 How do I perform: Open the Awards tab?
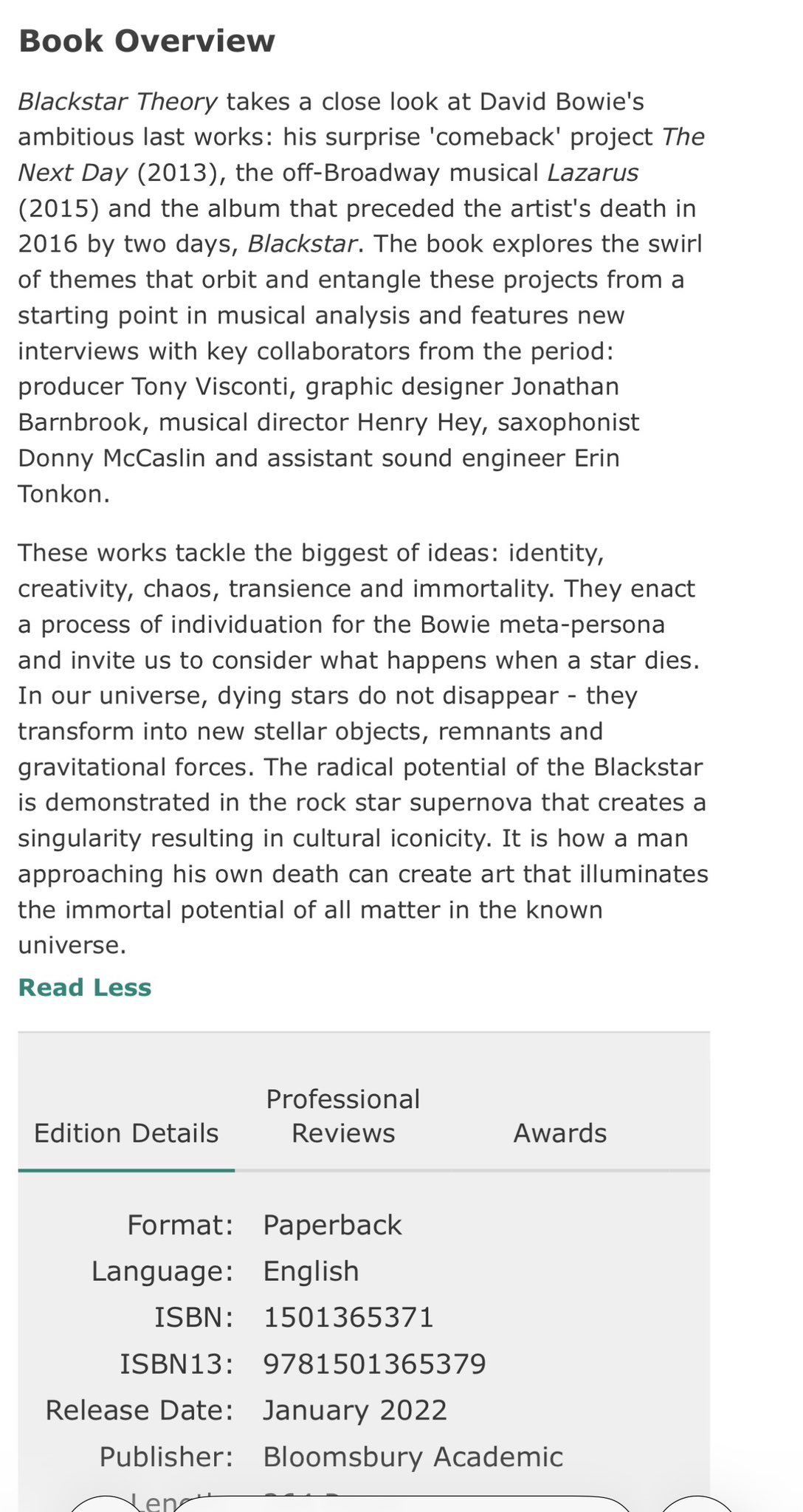pos(559,1133)
